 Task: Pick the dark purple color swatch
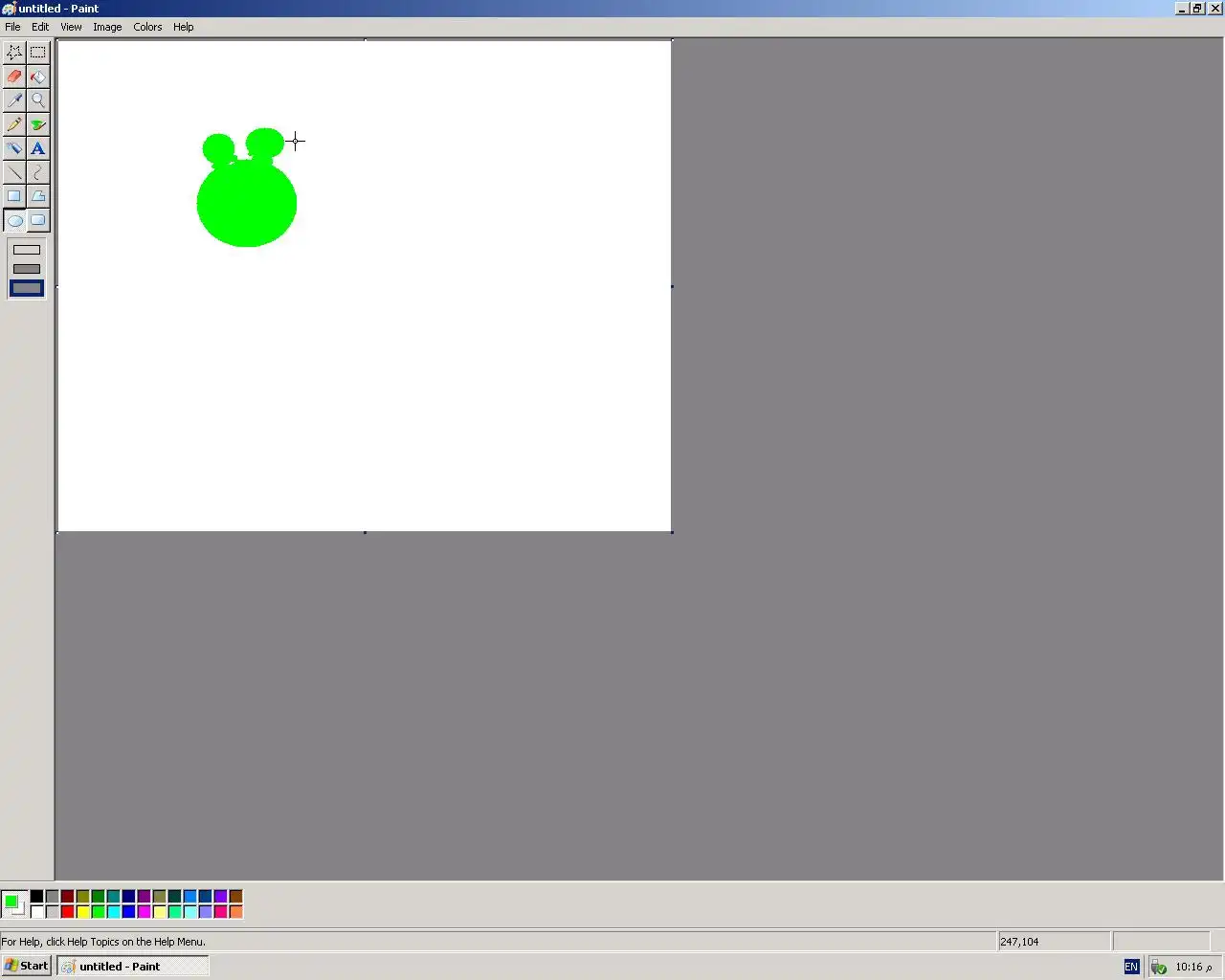[144, 897]
